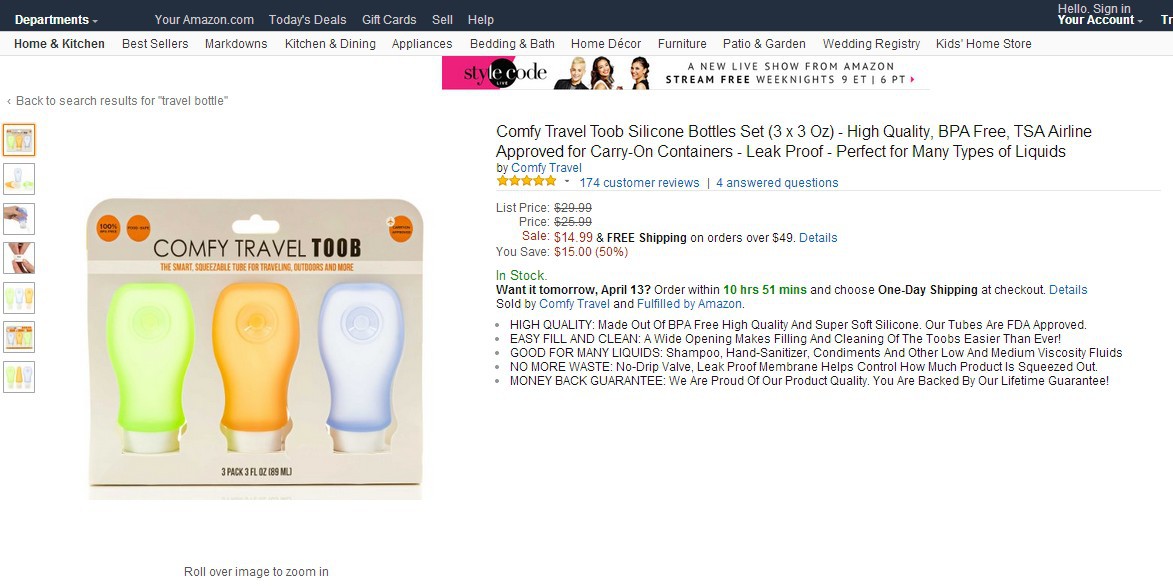Visit the Comfy Travel brand link under title

546,168
